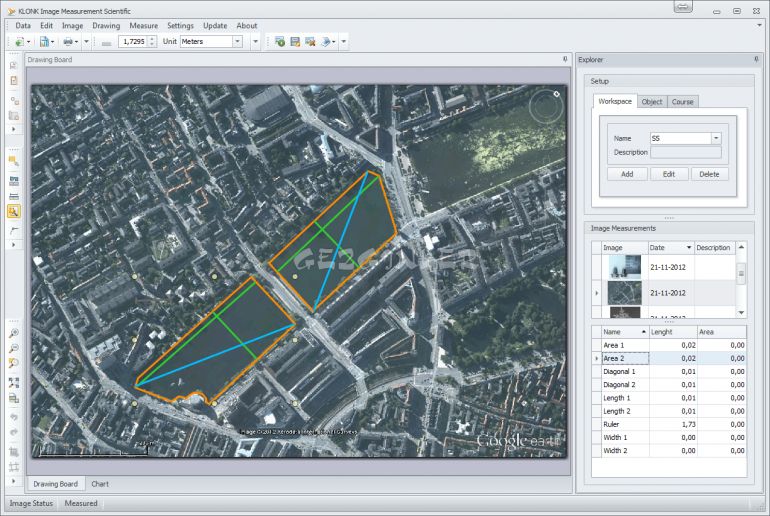
Task: Click the gray image-settings icon in left toolbar
Action: 14,116
